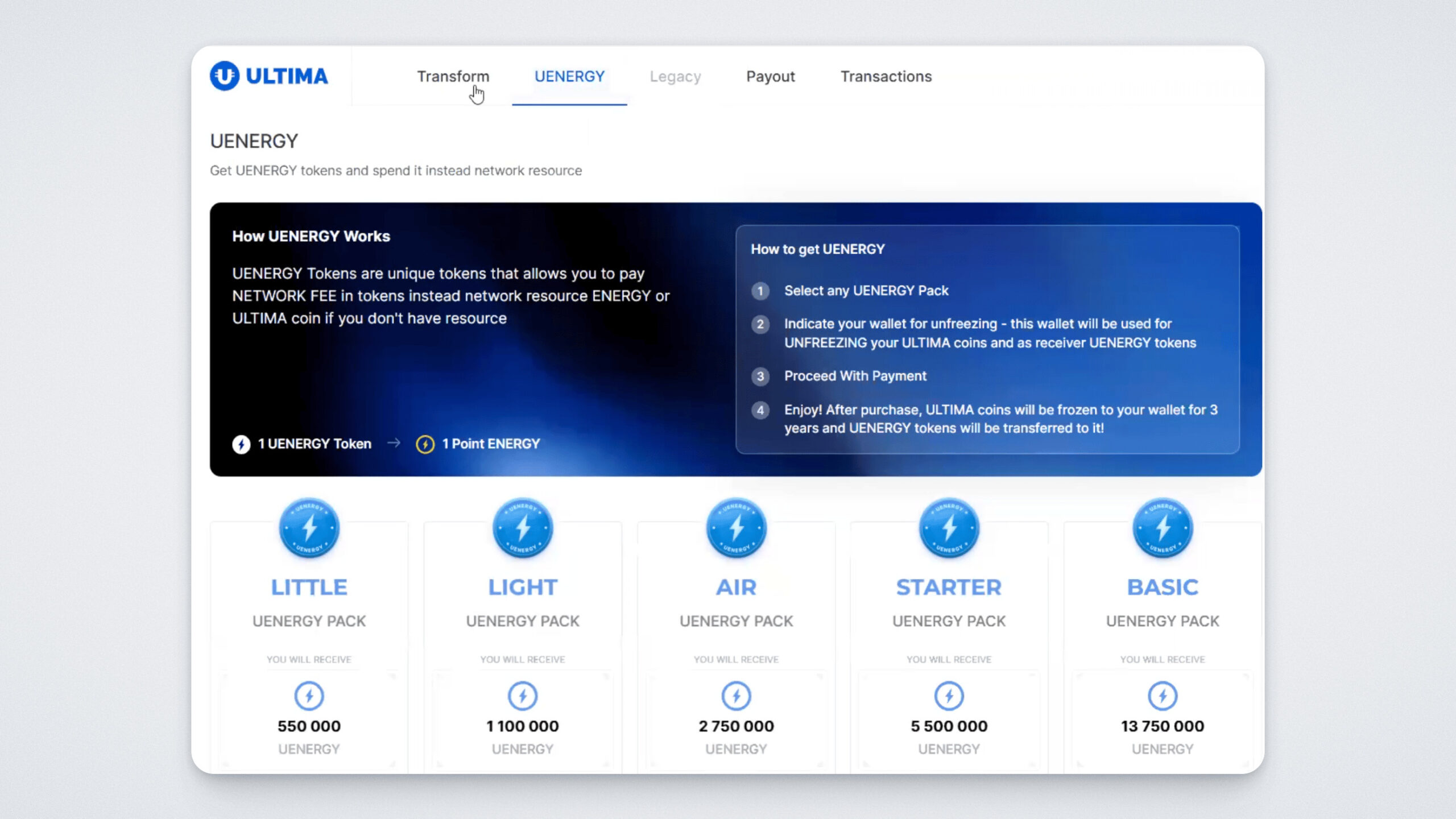This screenshot has height=819, width=1456.
Task: Click the BASIC pack UENERGY badge icon
Action: point(1163,528)
